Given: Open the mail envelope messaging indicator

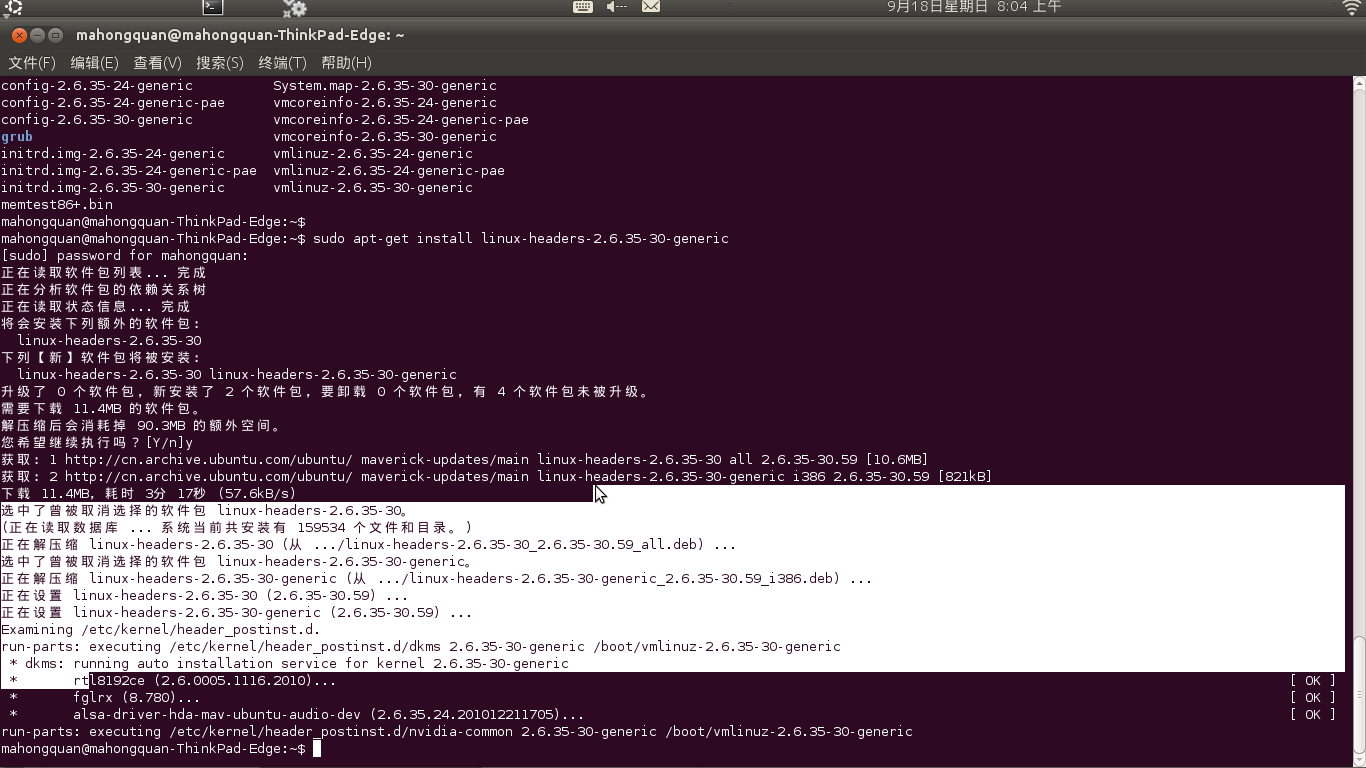Looking at the screenshot, I should coord(651,7).
